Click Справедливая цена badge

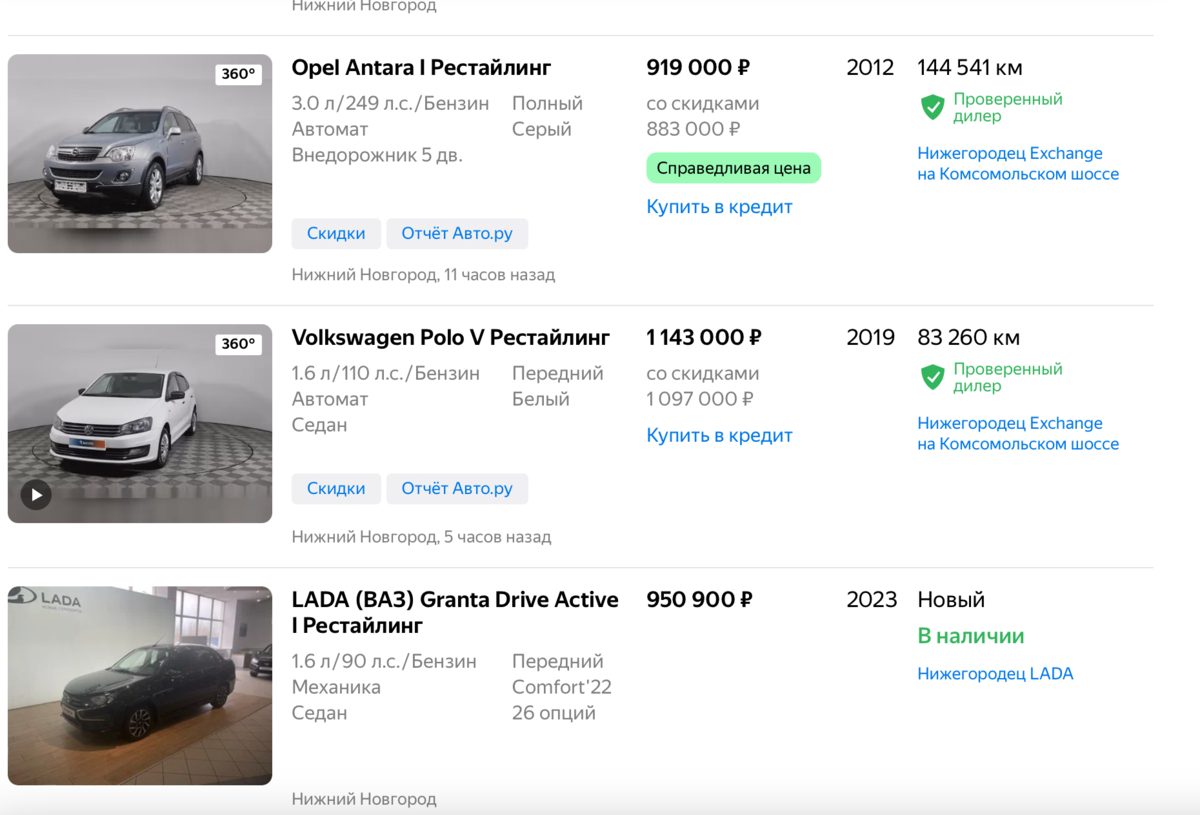click(x=733, y=168)
